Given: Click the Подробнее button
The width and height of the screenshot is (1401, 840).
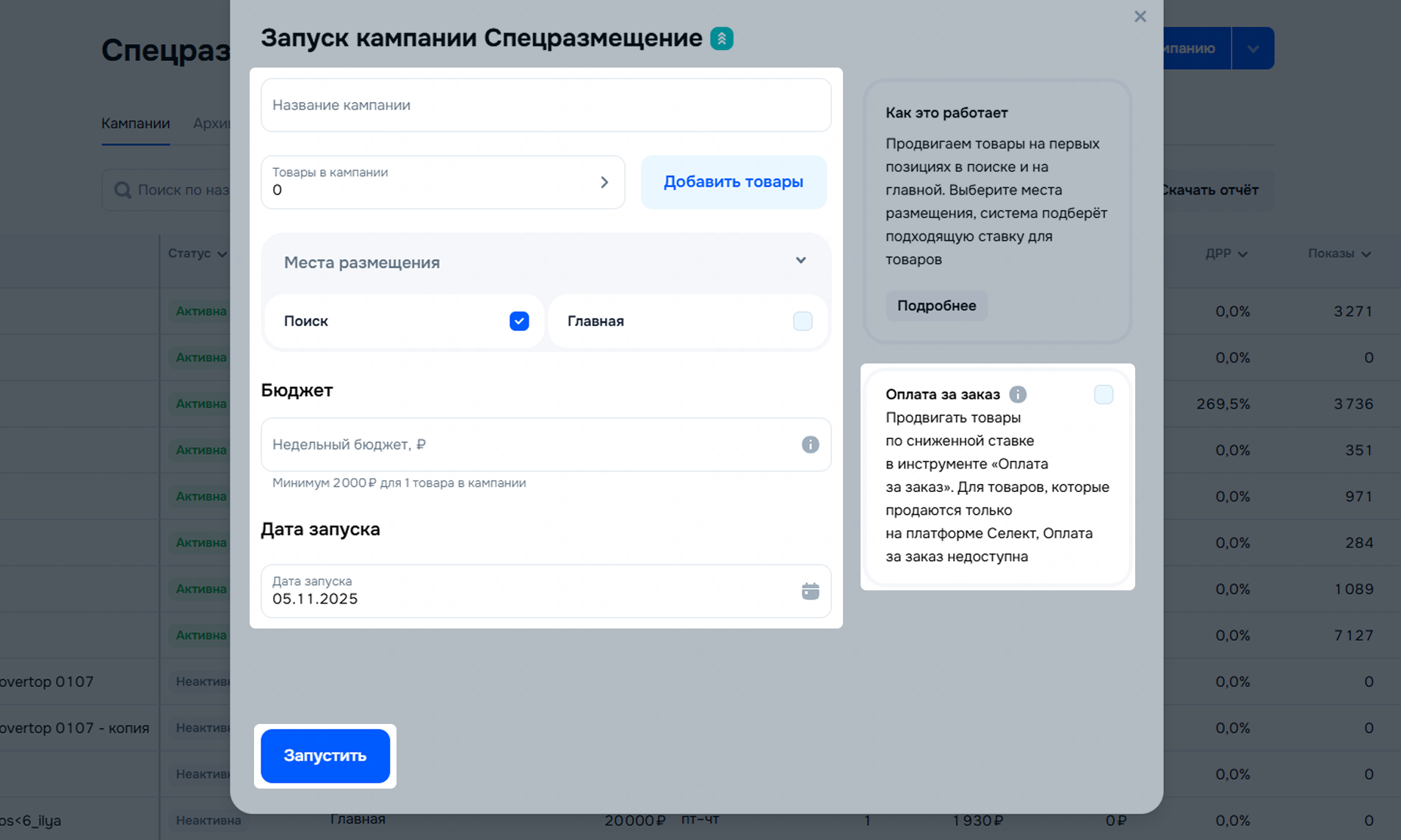Looking at the screenshot, I should tap(936, 305).
